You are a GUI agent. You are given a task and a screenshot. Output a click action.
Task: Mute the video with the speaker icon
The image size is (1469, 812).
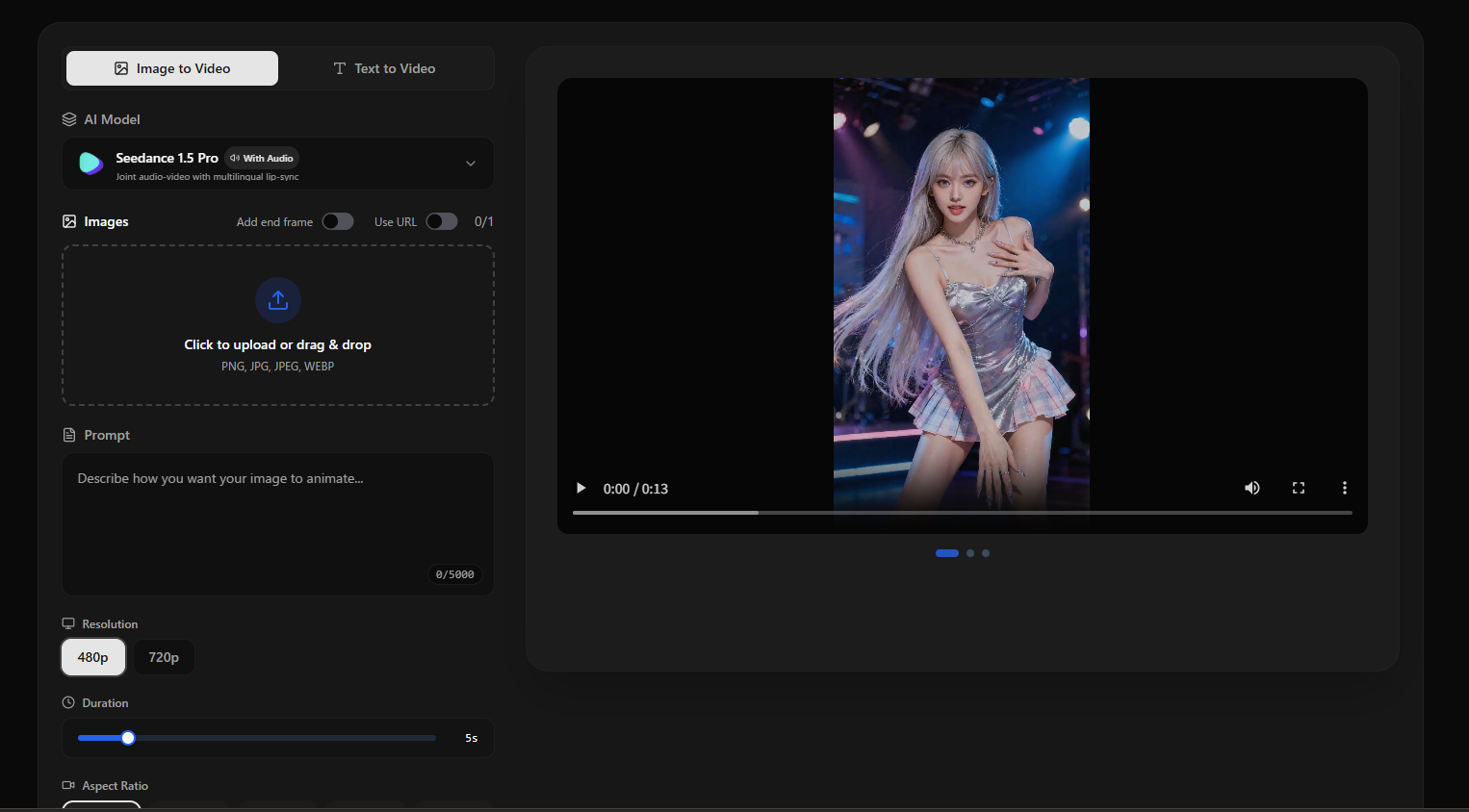(1251, 488)
